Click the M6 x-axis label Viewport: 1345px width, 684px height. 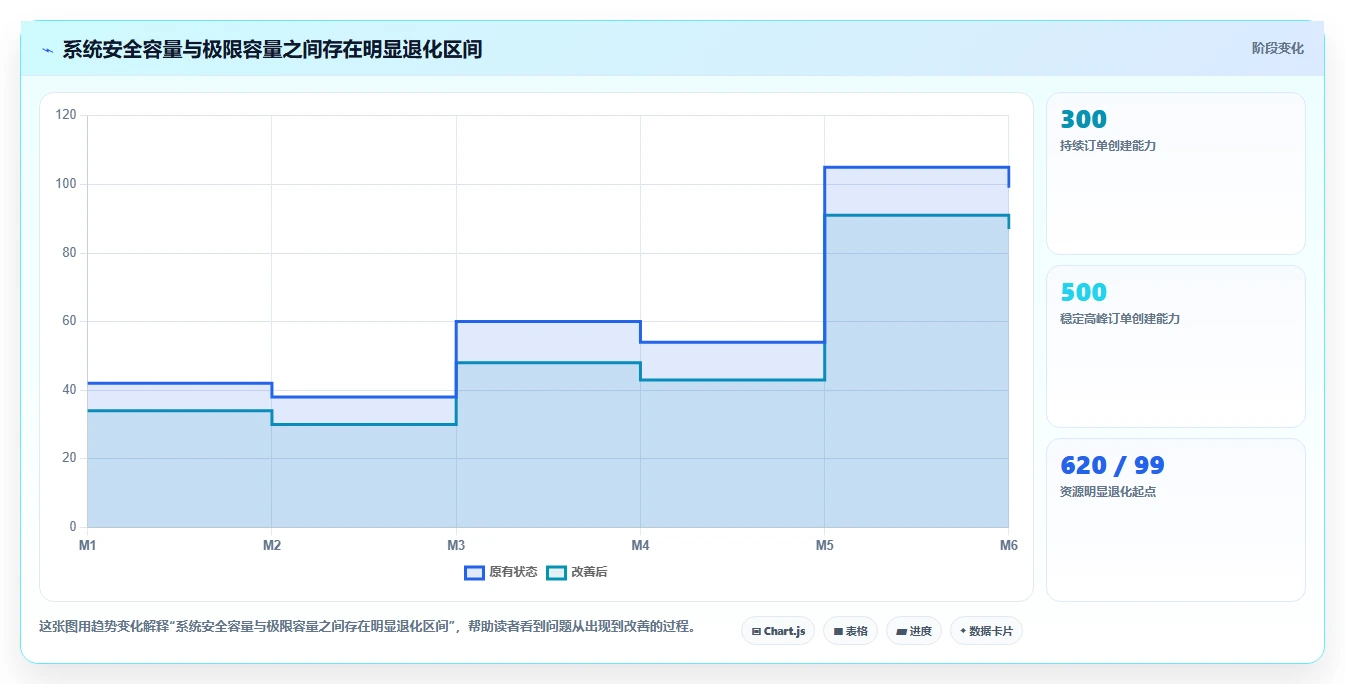[x=1008, y=546]
